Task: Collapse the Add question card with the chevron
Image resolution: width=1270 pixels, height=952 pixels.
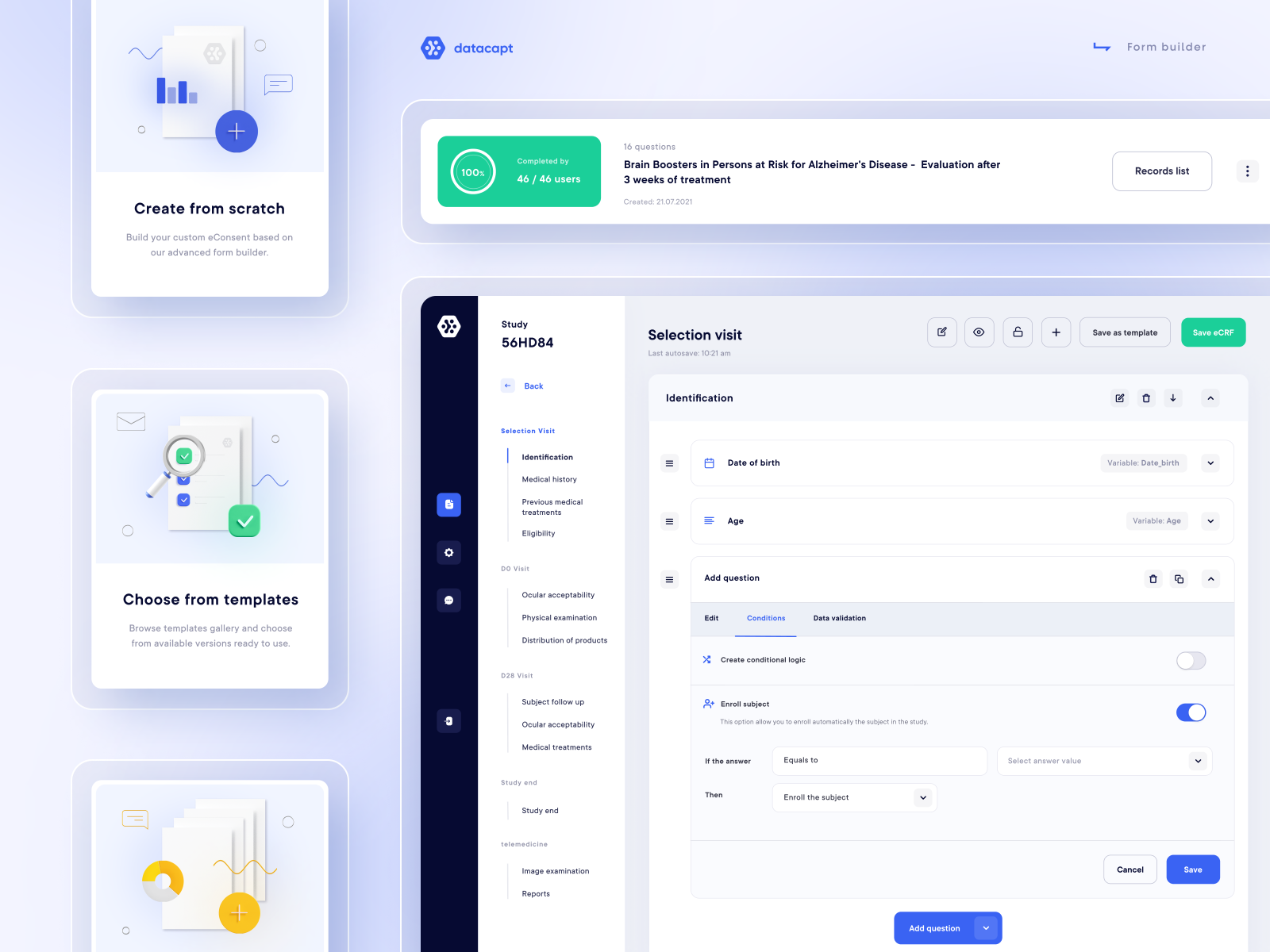Action: (x=1210, y=579)
